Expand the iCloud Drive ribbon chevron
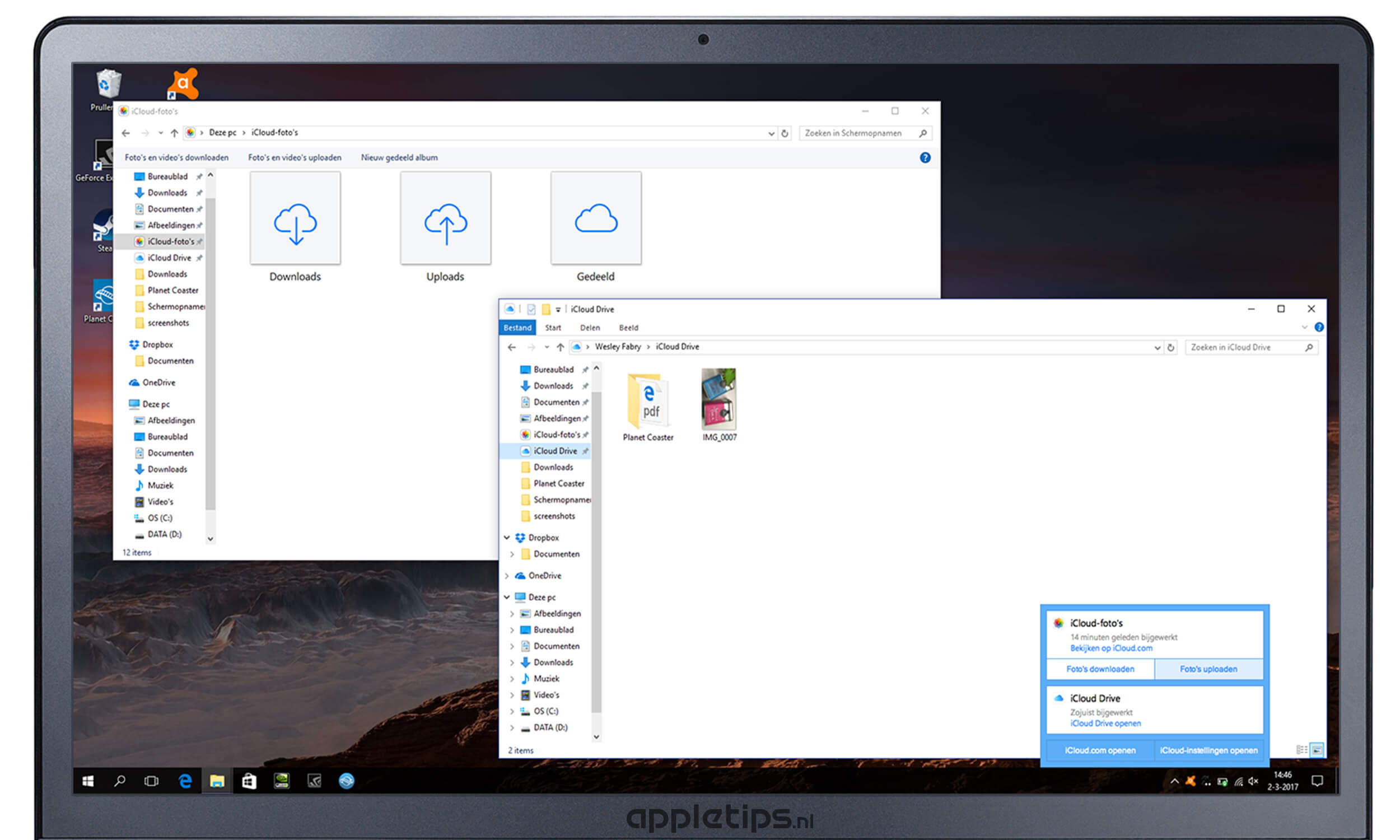Viewport: 1400px width, 840px height. pos(1304,327)
